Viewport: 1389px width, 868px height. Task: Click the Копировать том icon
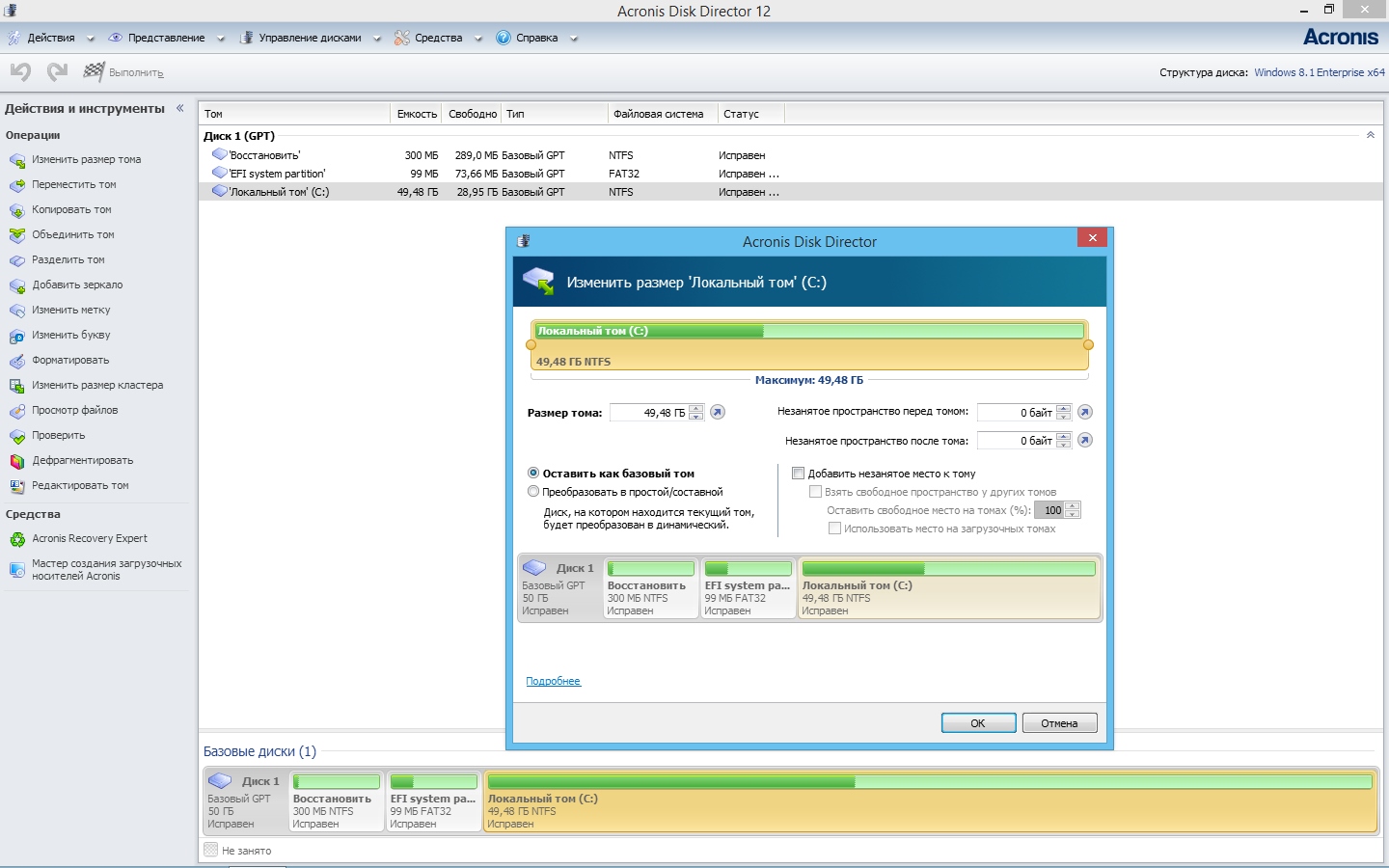point(17,210)
